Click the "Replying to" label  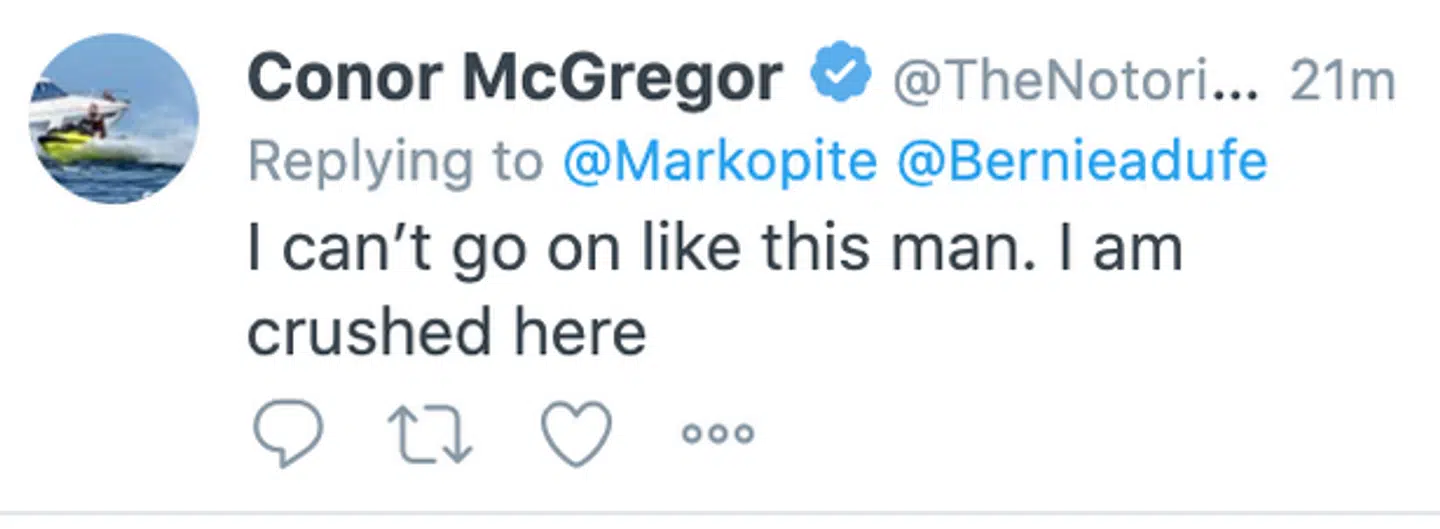tap(396, 163)
